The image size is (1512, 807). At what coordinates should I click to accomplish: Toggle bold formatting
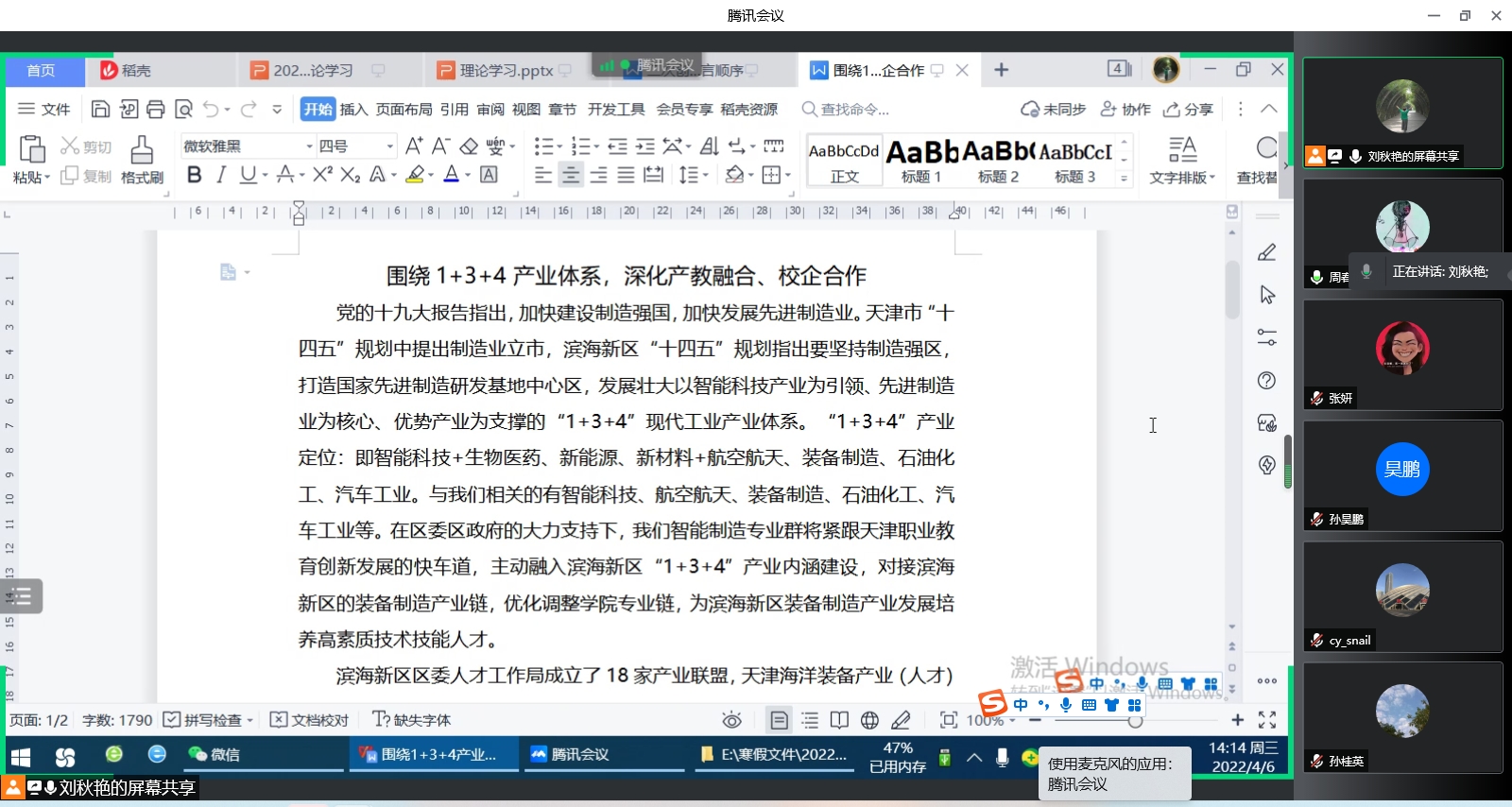(194, 175)
